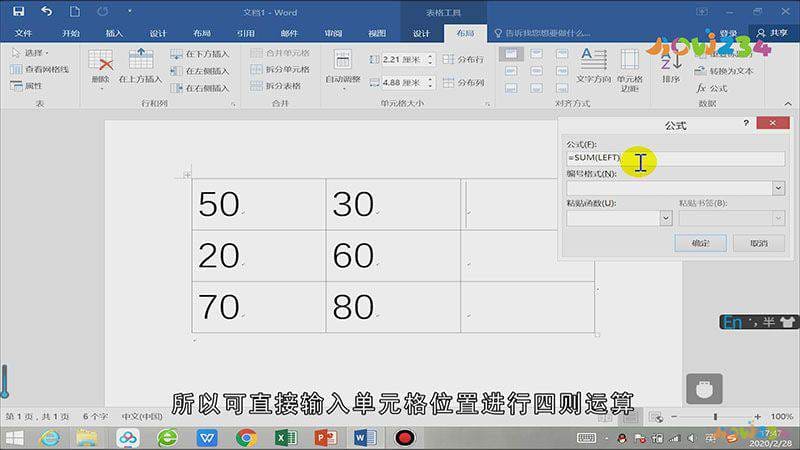Click the fx 公式 formula button
The height and width of the screenshot is (450, 800).
712,88
